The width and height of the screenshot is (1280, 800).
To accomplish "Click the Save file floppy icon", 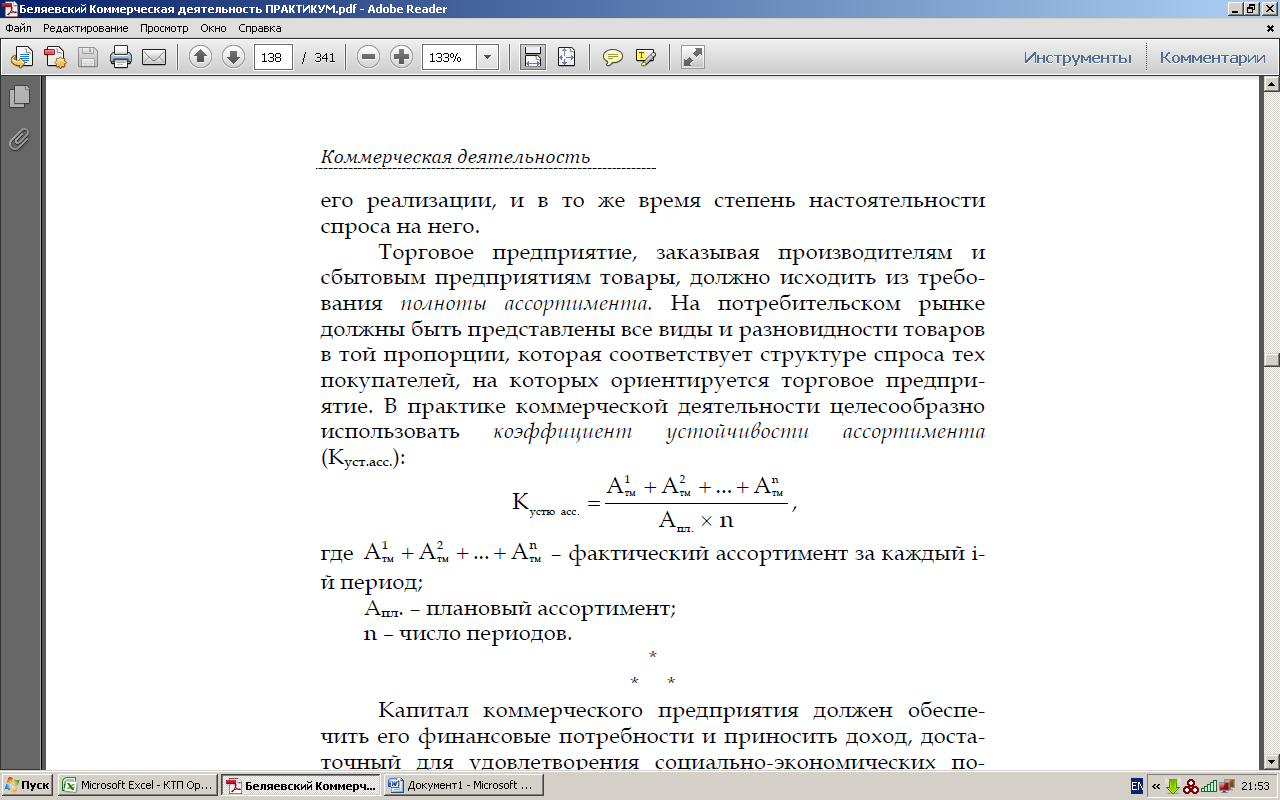I will click(88, 57).
